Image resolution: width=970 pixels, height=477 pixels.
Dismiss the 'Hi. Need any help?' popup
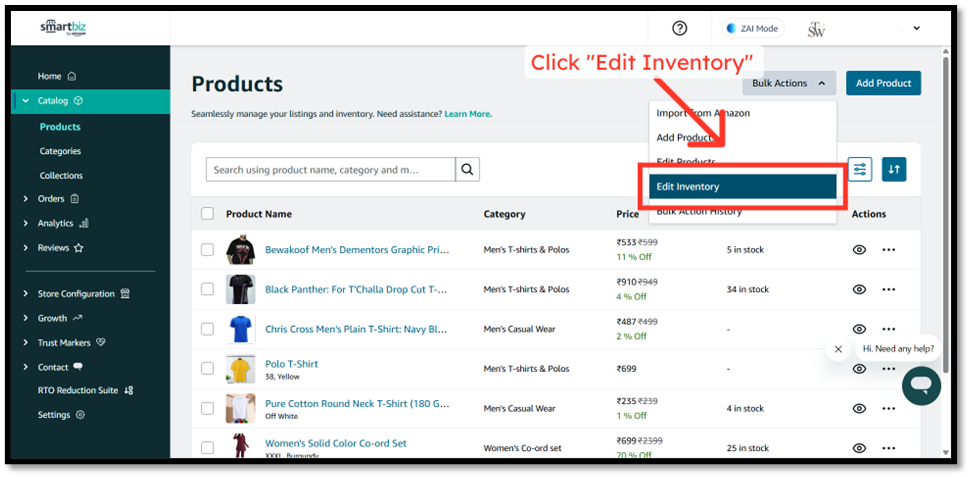(x=838, y=349)
